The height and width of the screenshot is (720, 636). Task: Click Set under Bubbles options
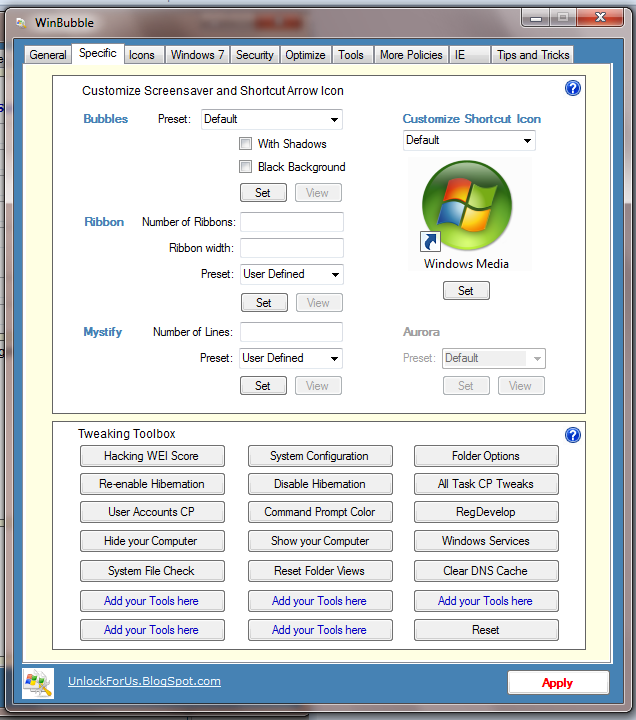pos(263,193)
